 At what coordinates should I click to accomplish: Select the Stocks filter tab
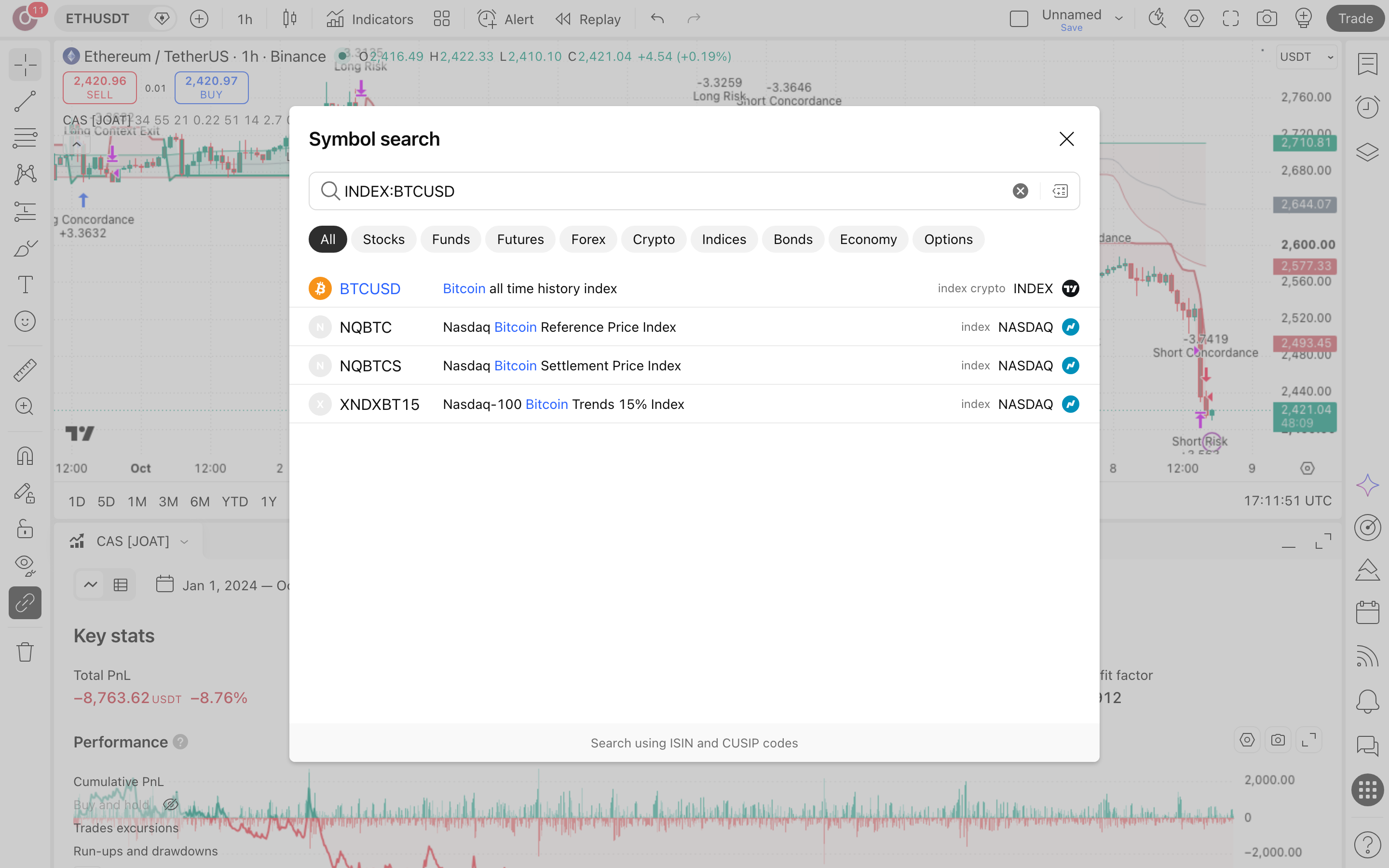383,239
